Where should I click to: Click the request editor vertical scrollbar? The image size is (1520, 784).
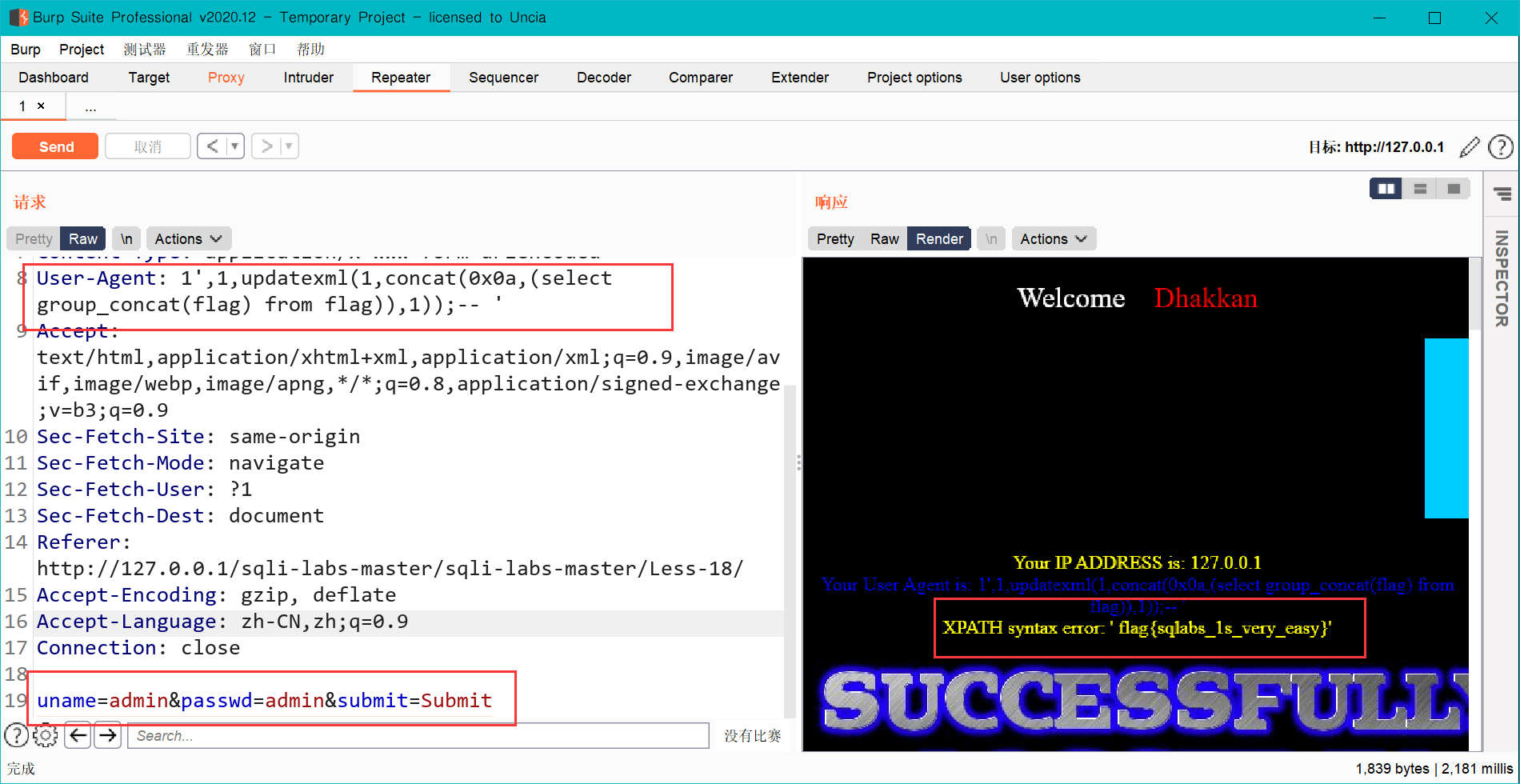tap(790, 552)
